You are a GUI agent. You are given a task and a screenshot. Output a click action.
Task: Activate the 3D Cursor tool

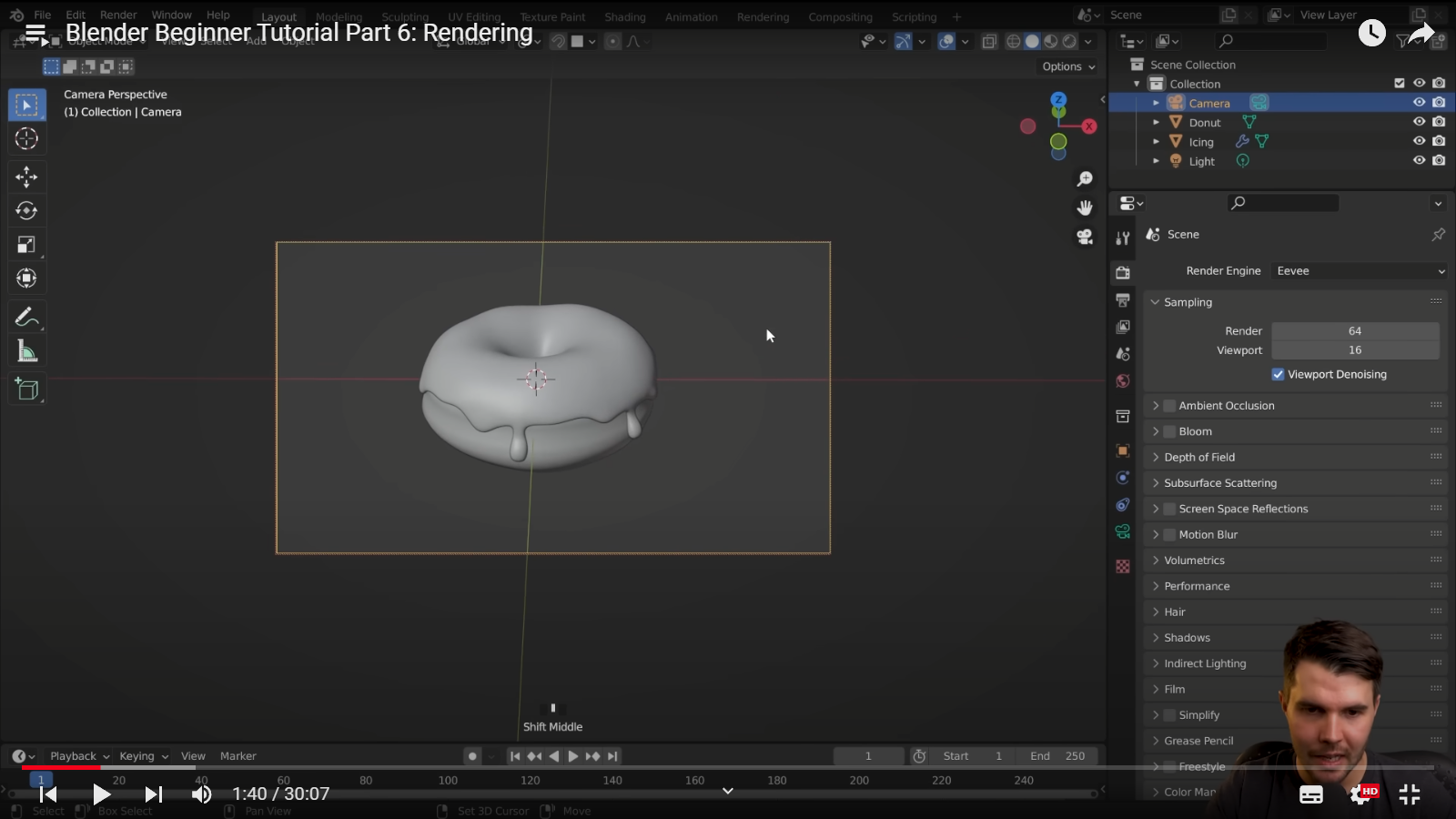pyautogui.click(x=26, y=138)
